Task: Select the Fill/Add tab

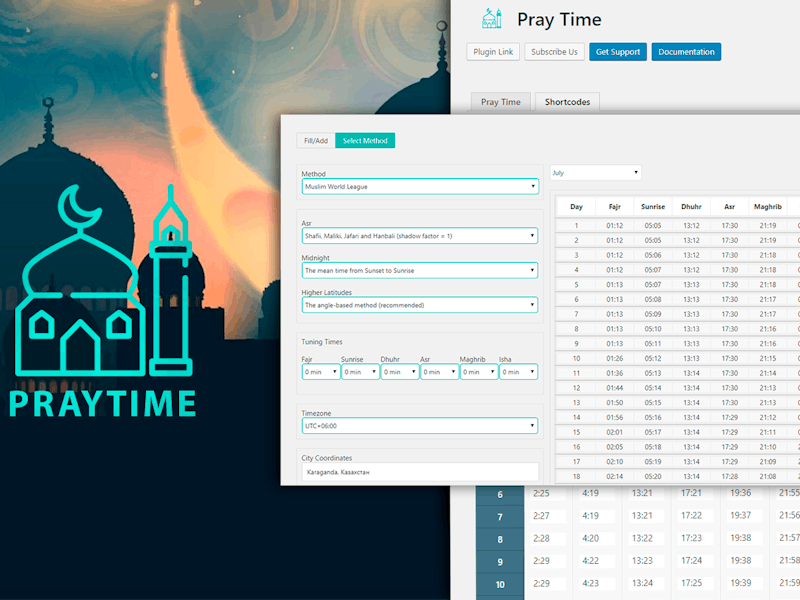Action: [316, 140]
